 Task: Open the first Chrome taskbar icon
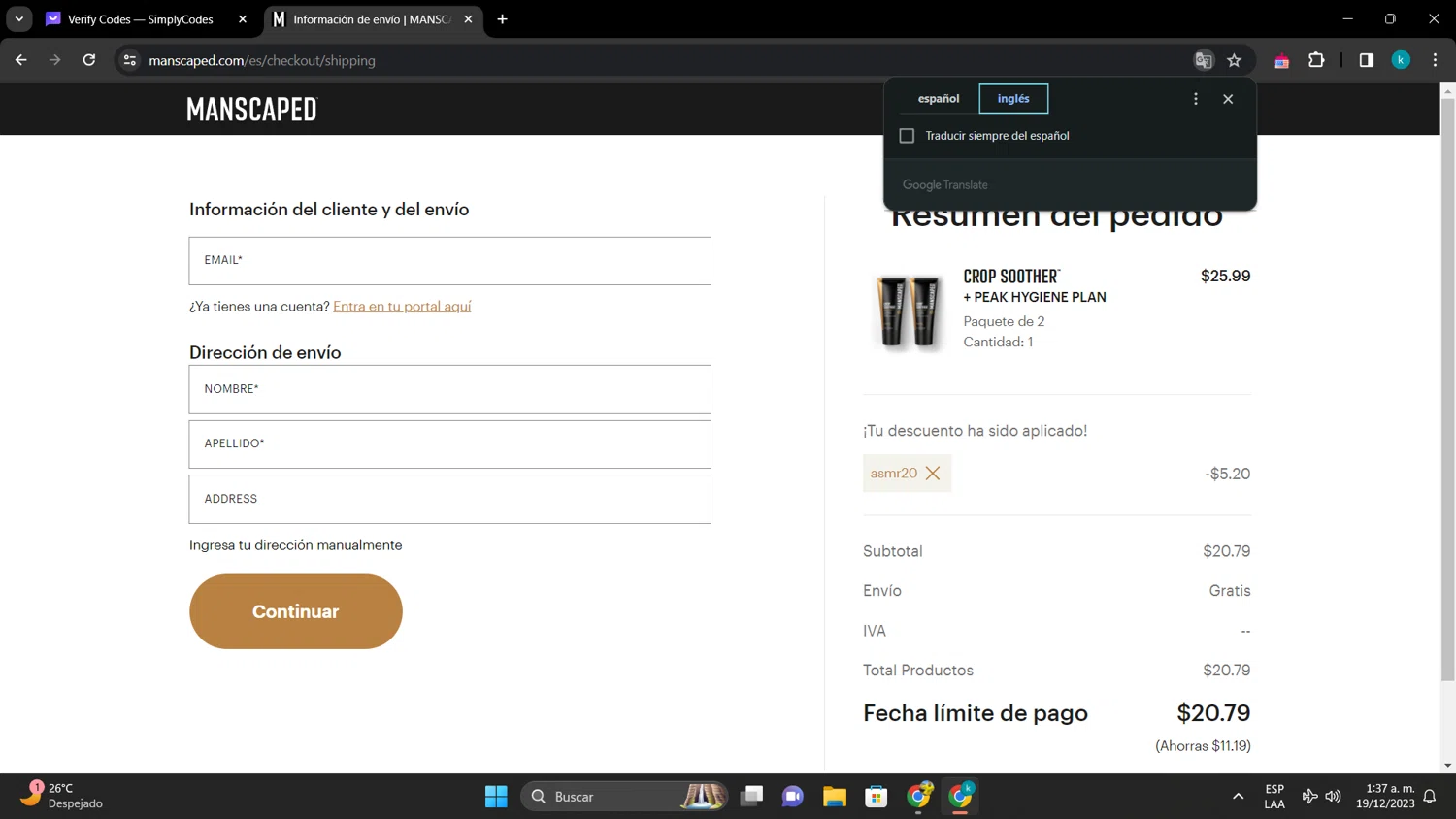[918, 797]
